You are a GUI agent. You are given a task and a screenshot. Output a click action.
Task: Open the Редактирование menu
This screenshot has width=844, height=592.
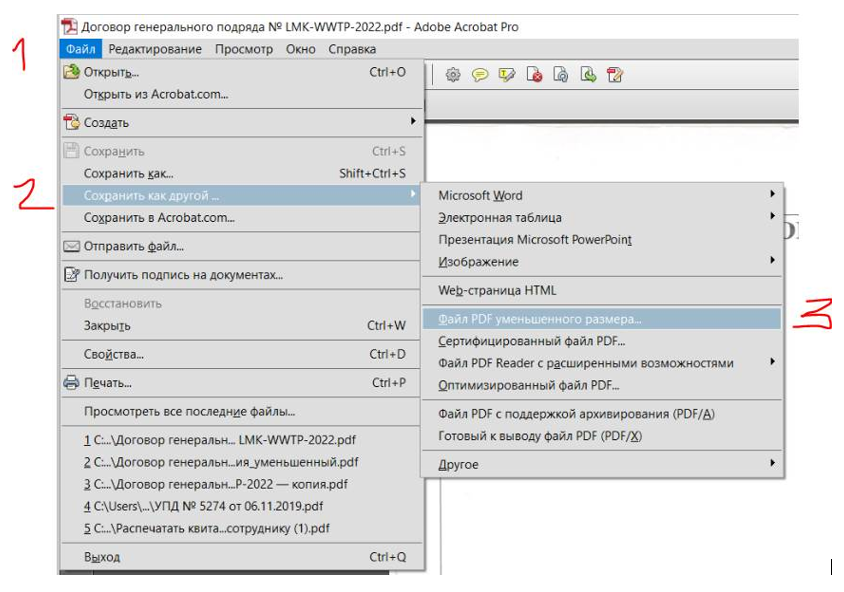click(x=155, y=49)
